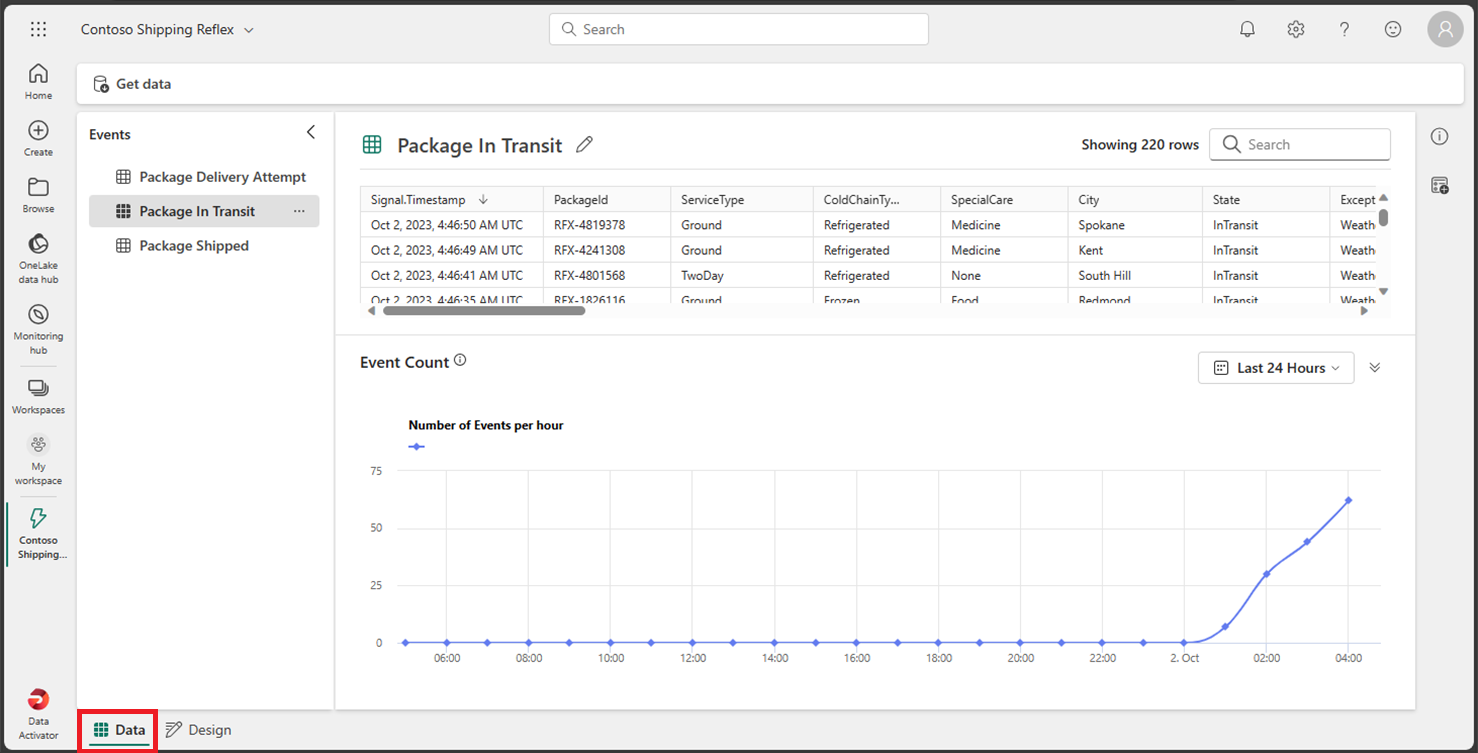Viewport: 1478px width, 753px height.
Task: Open Browse folder in left navigation
Action: click(38, 195)
